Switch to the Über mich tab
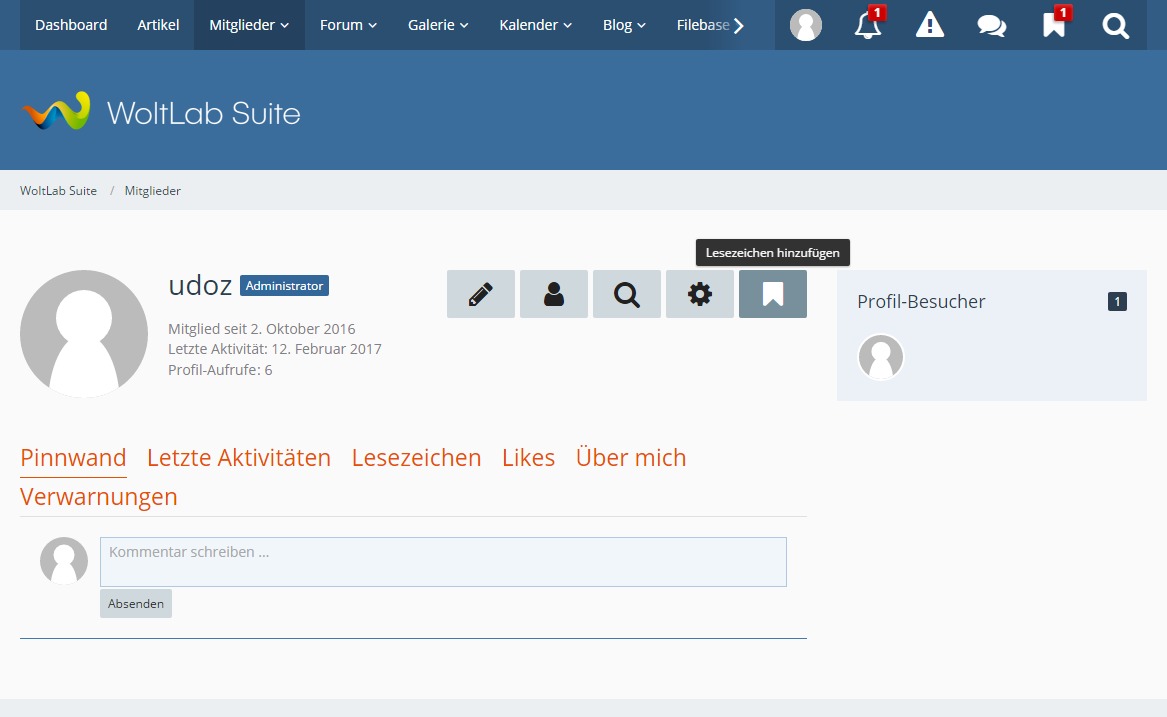Screen dimensions: 1167x717 click(x=631, y=458)
